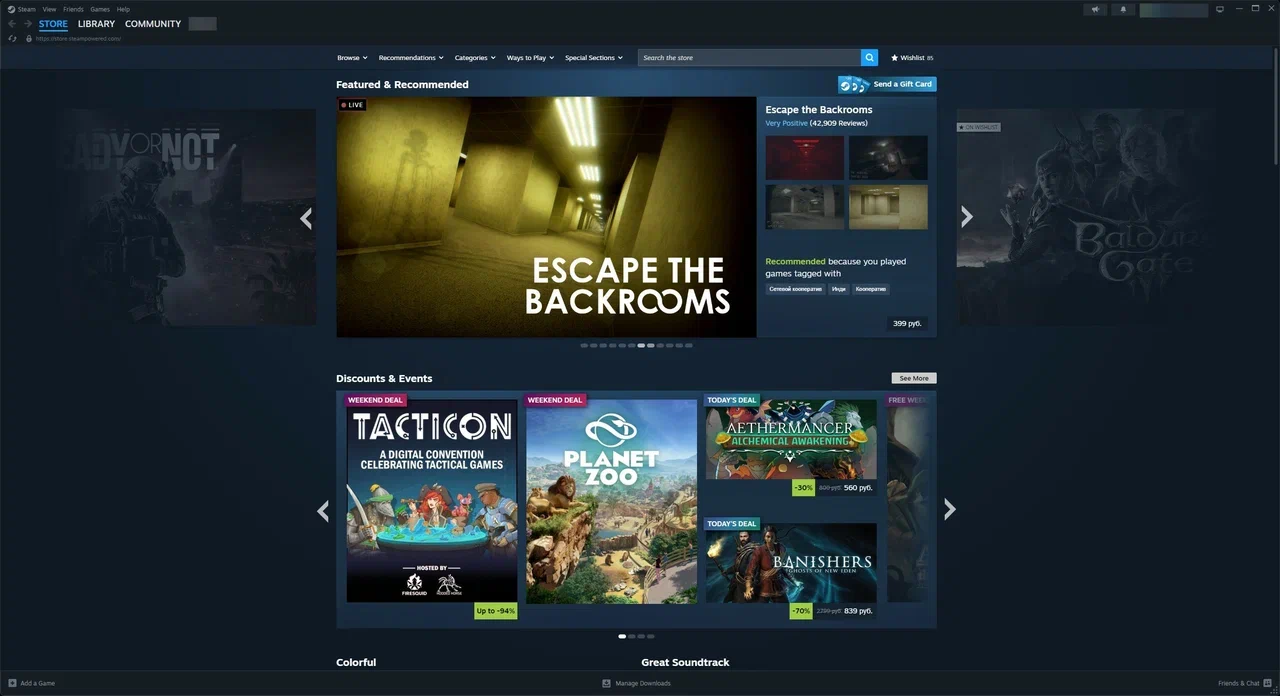
Task: Select first Discounts carousel page dot
Action: click(x=622, y=636)
